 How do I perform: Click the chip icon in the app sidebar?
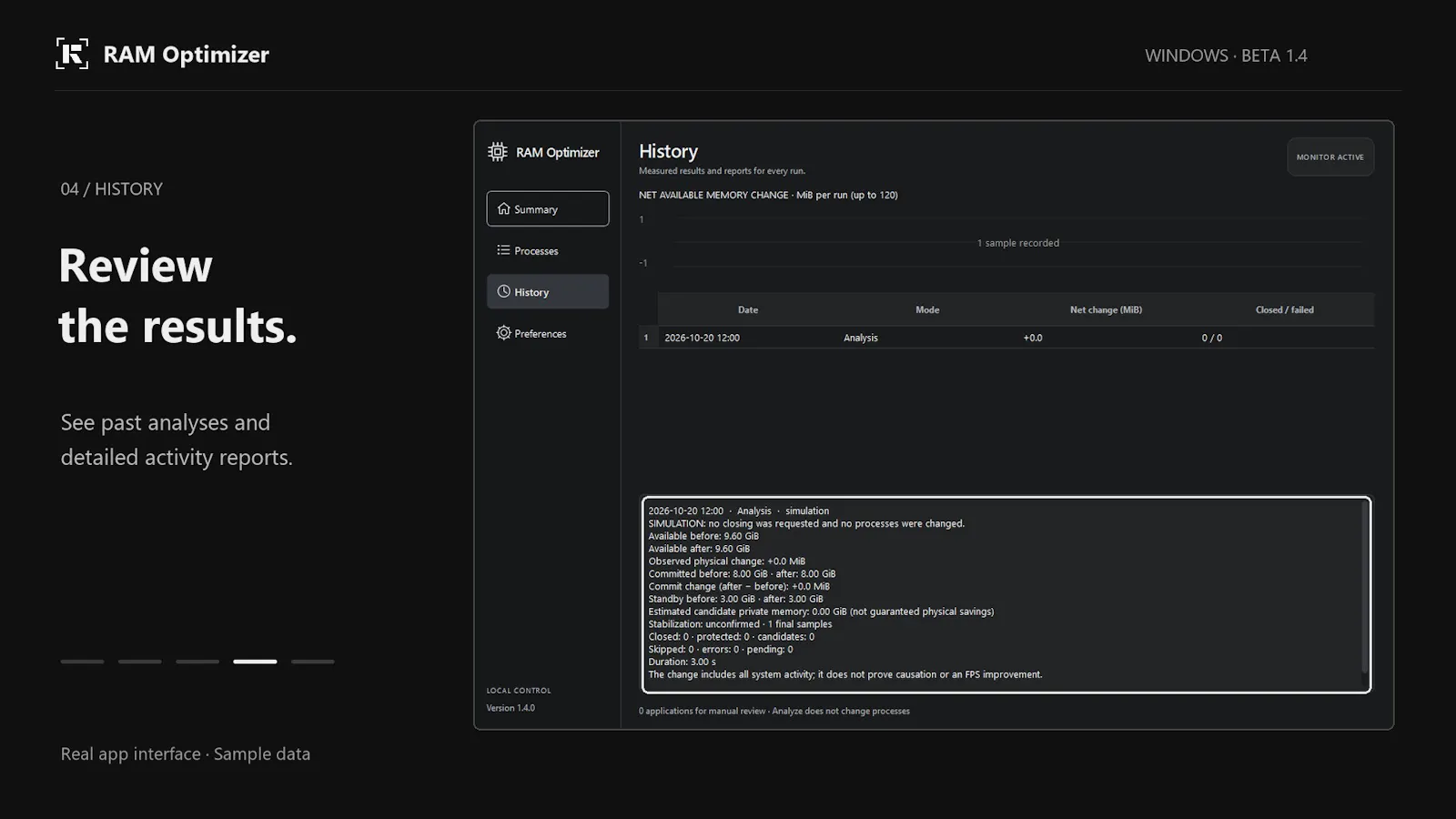point(498,152)
